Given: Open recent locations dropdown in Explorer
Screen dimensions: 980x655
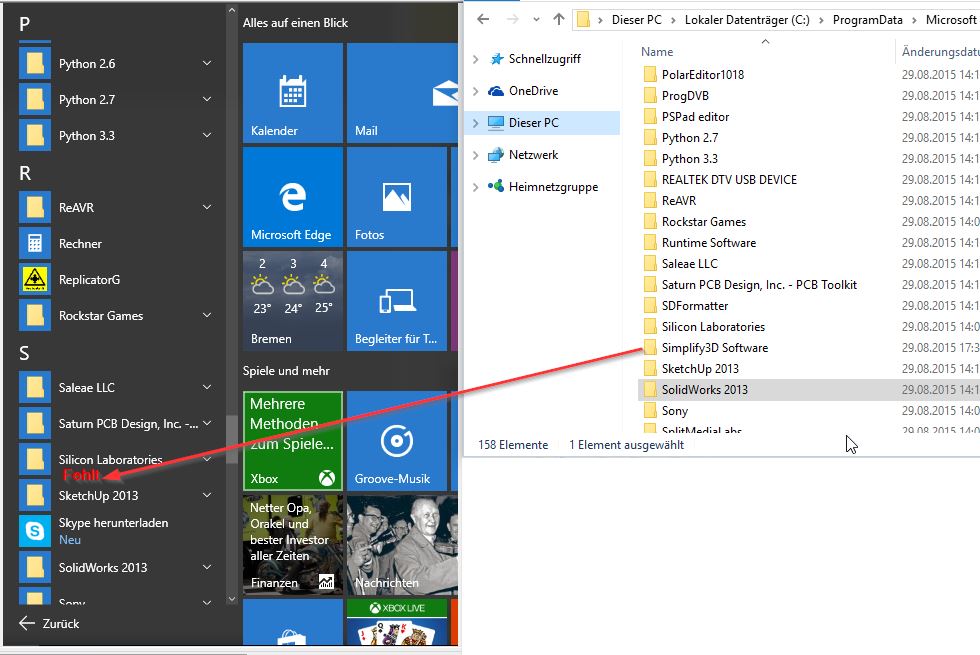Looking at the screenshot, I should click(536, 19).
